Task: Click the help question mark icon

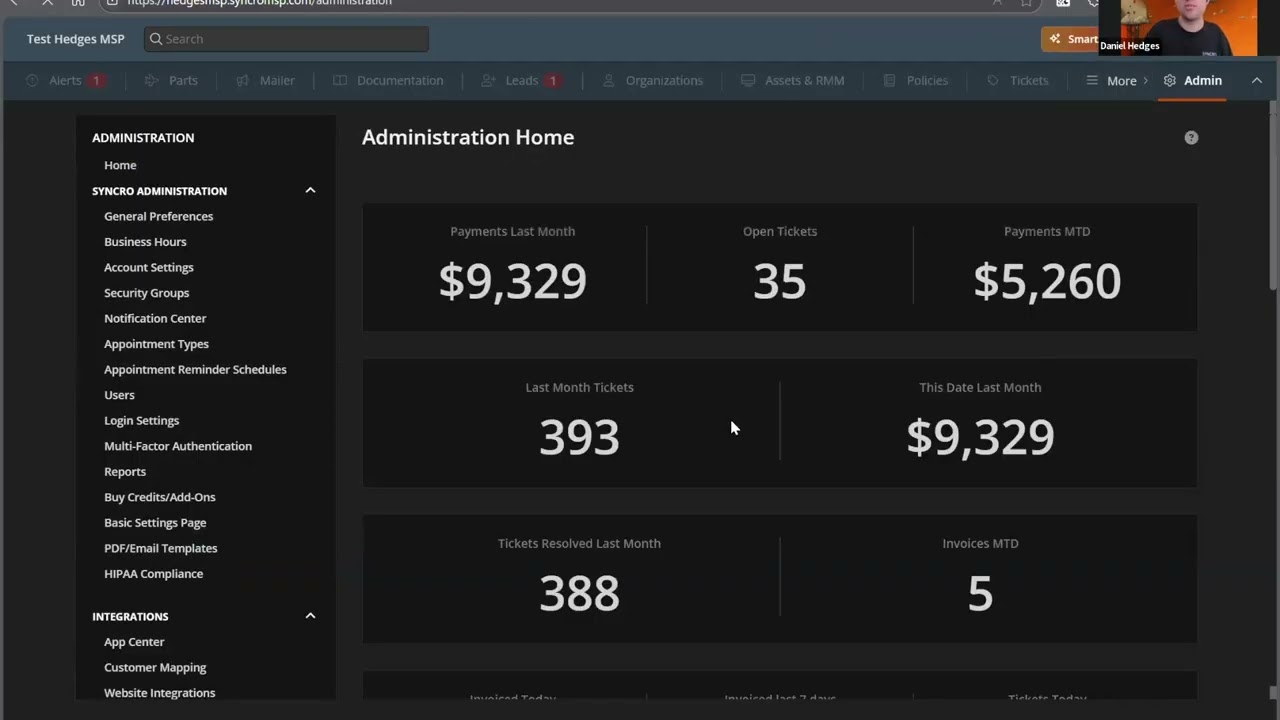Action: pyautogui.click(x=1191, y=137)
